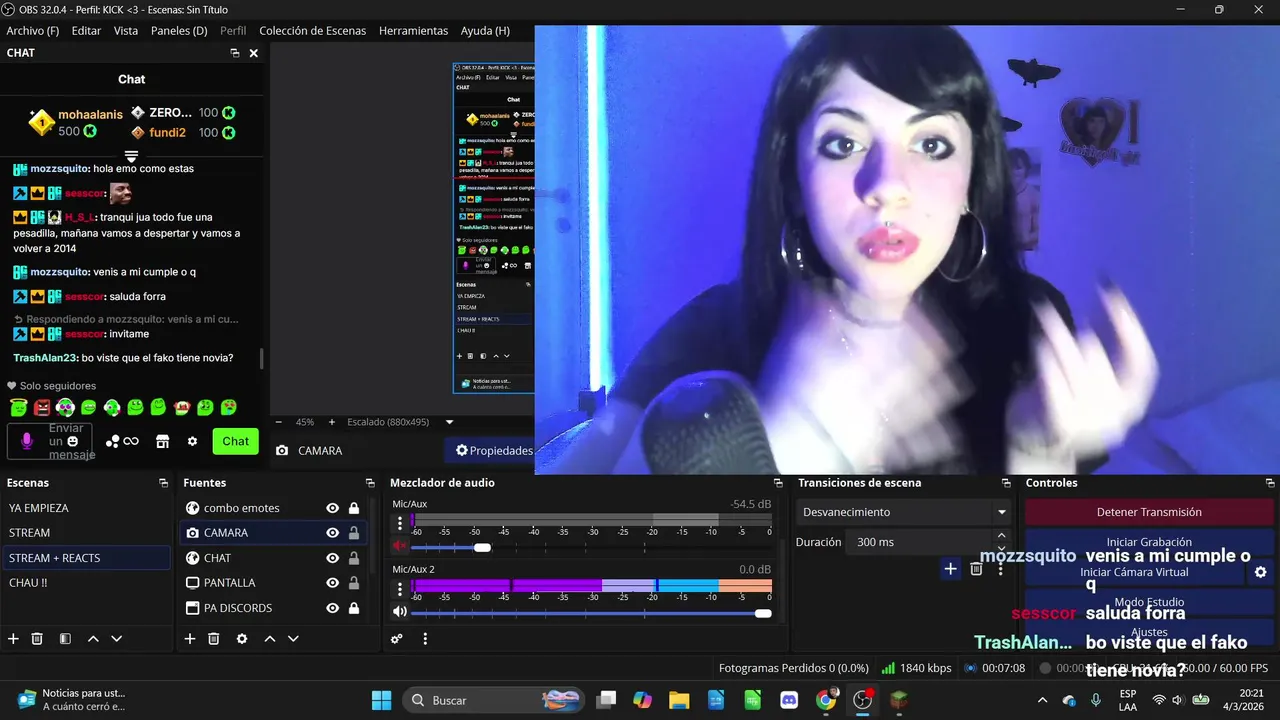1280x720 pixels.
Task: Click Iniciar Grabación button
Action: click(x=1149, y=542)
